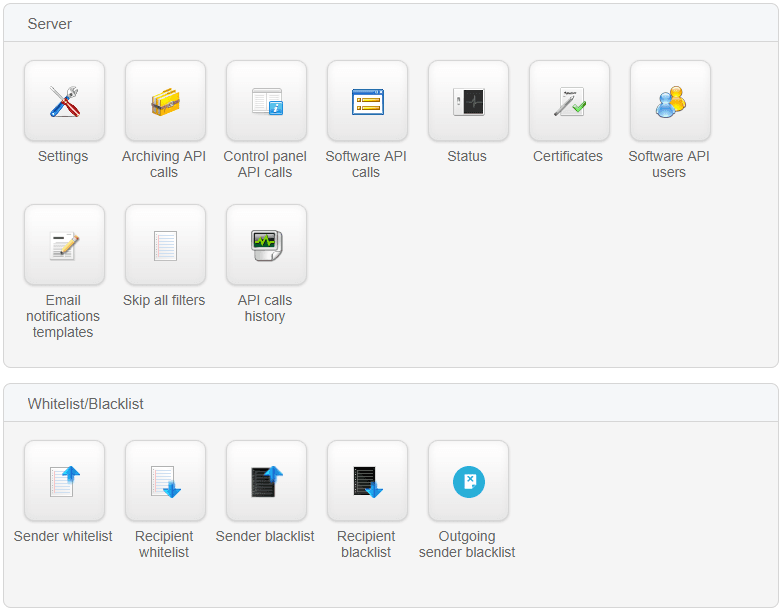Open the Status monitor icon

click(x=468, y=101)
